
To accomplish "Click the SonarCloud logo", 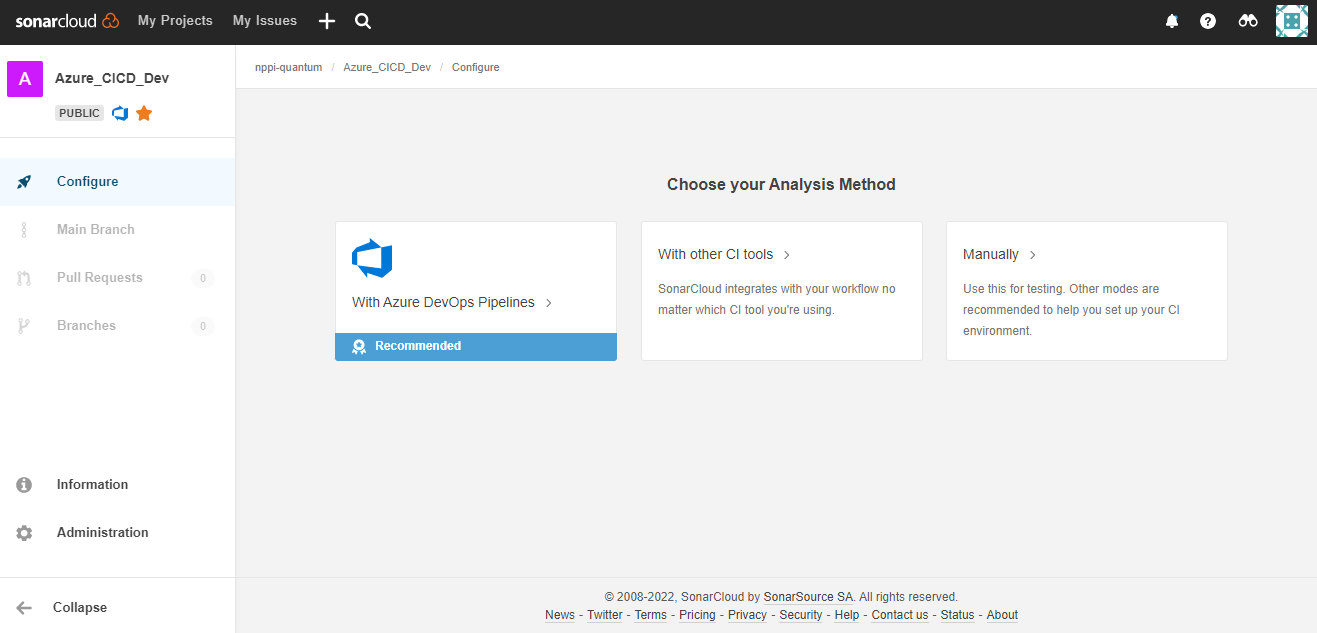I will coord(67,21).
